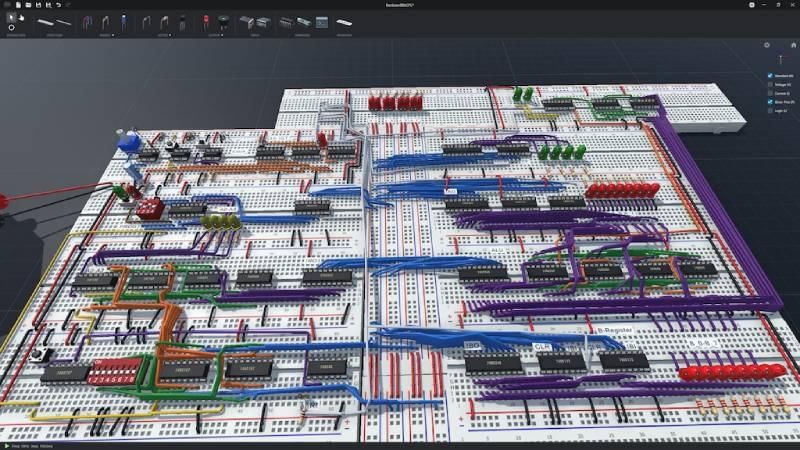Viewport: 800px width, 450px height.
Task: Enable the Voltage overlay checkbox
Action: pyautogui.click(x=769, y=84)
